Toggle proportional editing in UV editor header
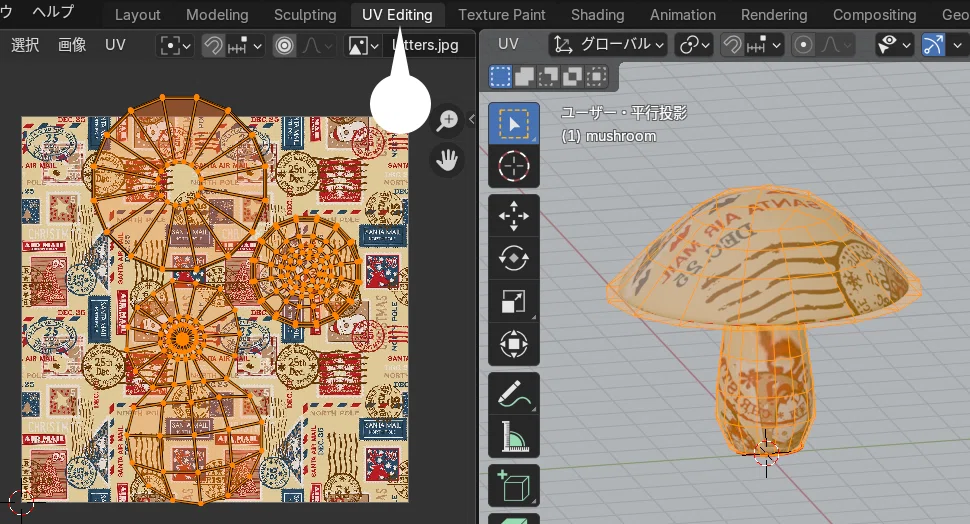Viewport: 970px width, 524px height. (284, 45)
